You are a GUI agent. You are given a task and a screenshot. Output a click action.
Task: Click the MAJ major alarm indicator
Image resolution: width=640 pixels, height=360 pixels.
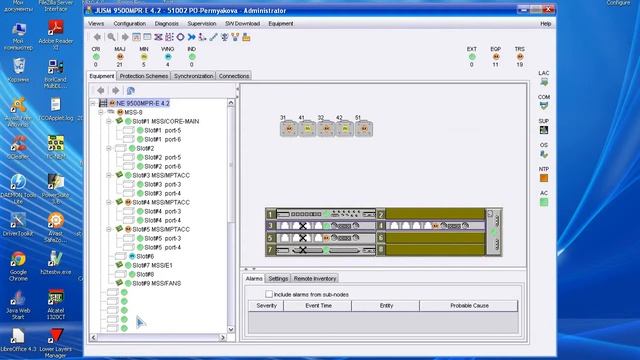(x=120, y=57)
